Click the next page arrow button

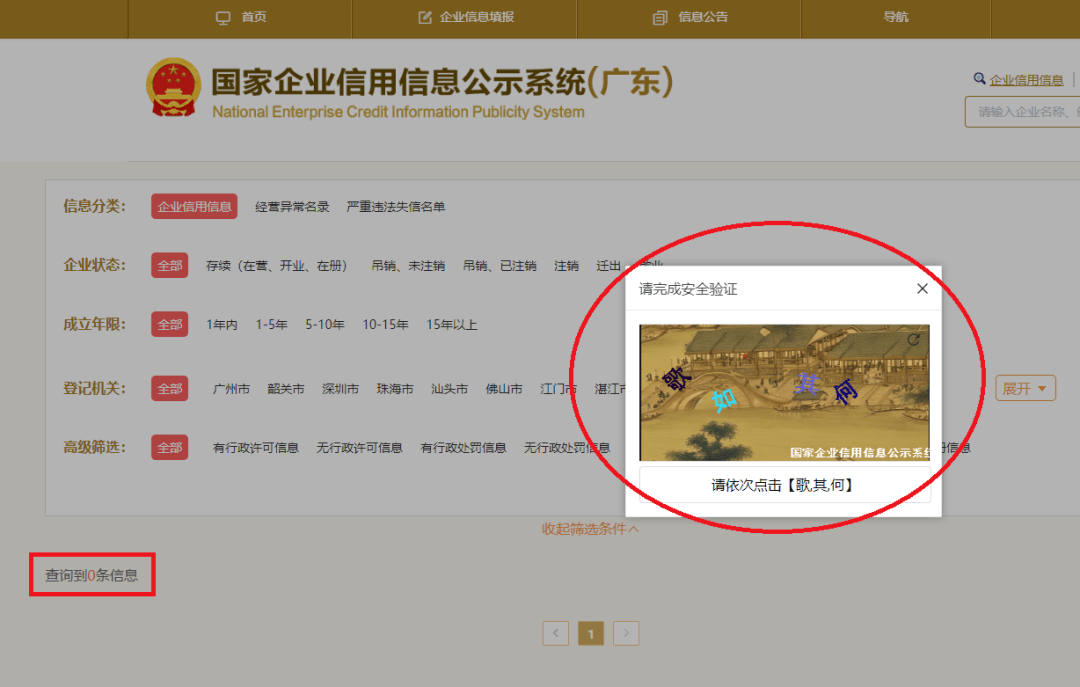click(626, 633)
